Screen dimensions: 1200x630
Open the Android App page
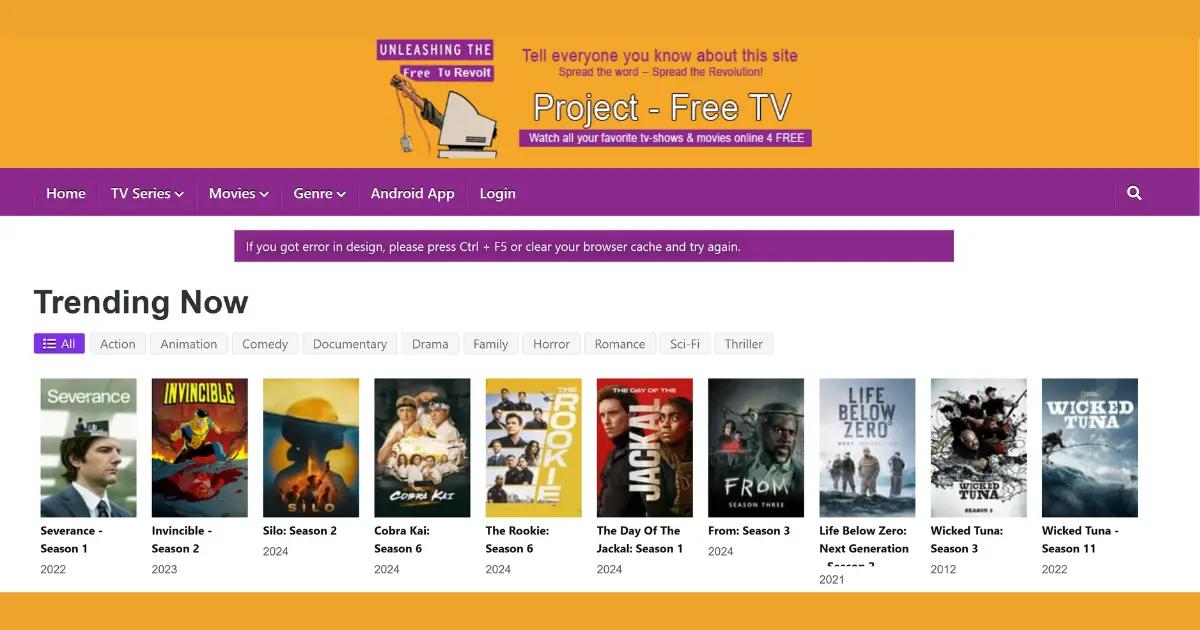tap(412, 193)
